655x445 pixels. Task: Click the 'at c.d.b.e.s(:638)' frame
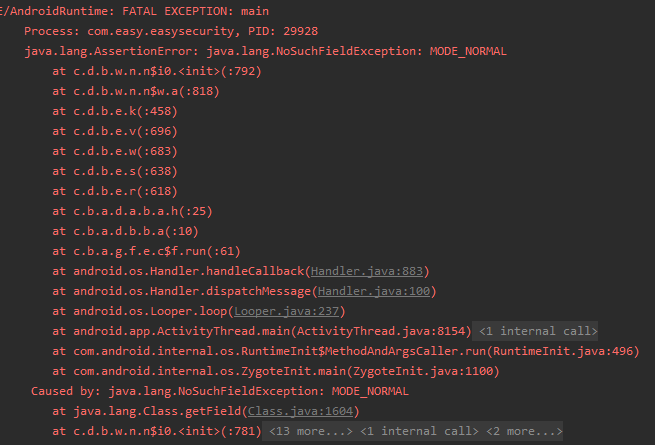tap(115, 171)
